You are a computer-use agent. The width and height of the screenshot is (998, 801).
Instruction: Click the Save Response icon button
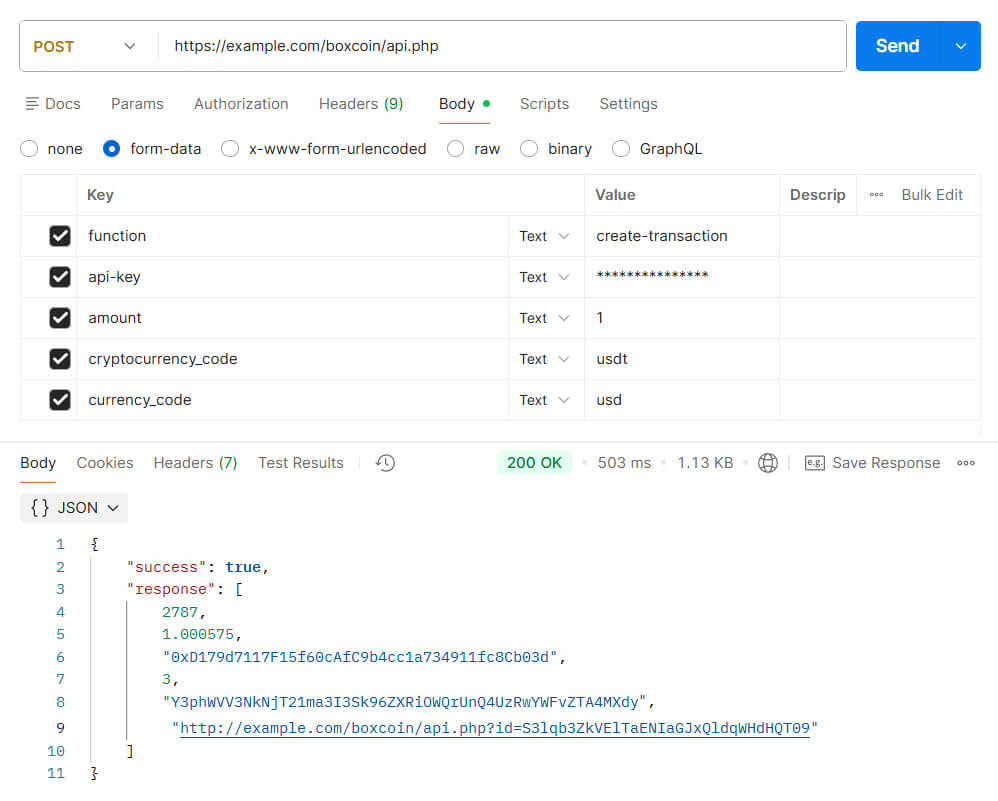pyautogui.click(x=815, y=463)
